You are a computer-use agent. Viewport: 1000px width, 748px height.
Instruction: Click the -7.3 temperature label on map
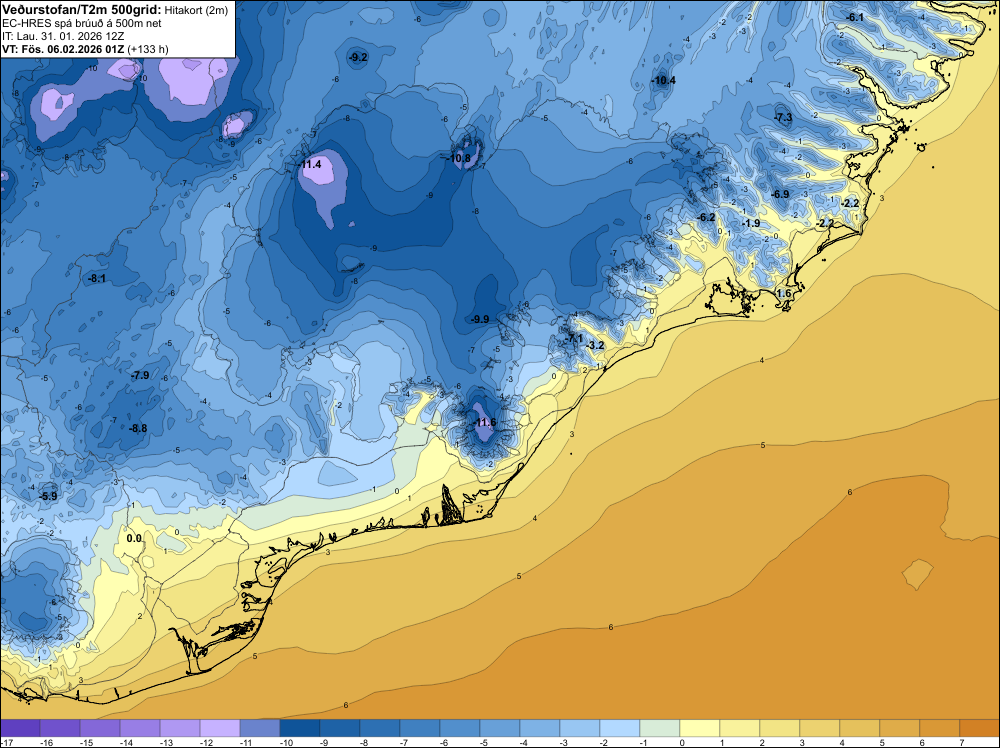[783, 117]
